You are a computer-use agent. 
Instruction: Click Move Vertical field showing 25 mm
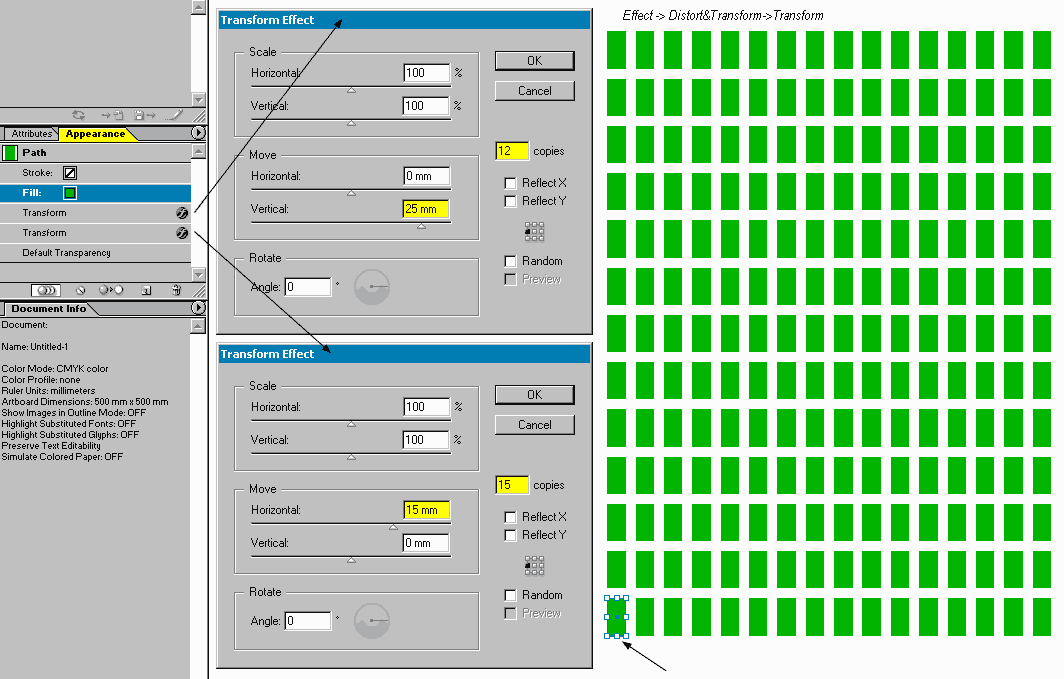pos(426,209)
